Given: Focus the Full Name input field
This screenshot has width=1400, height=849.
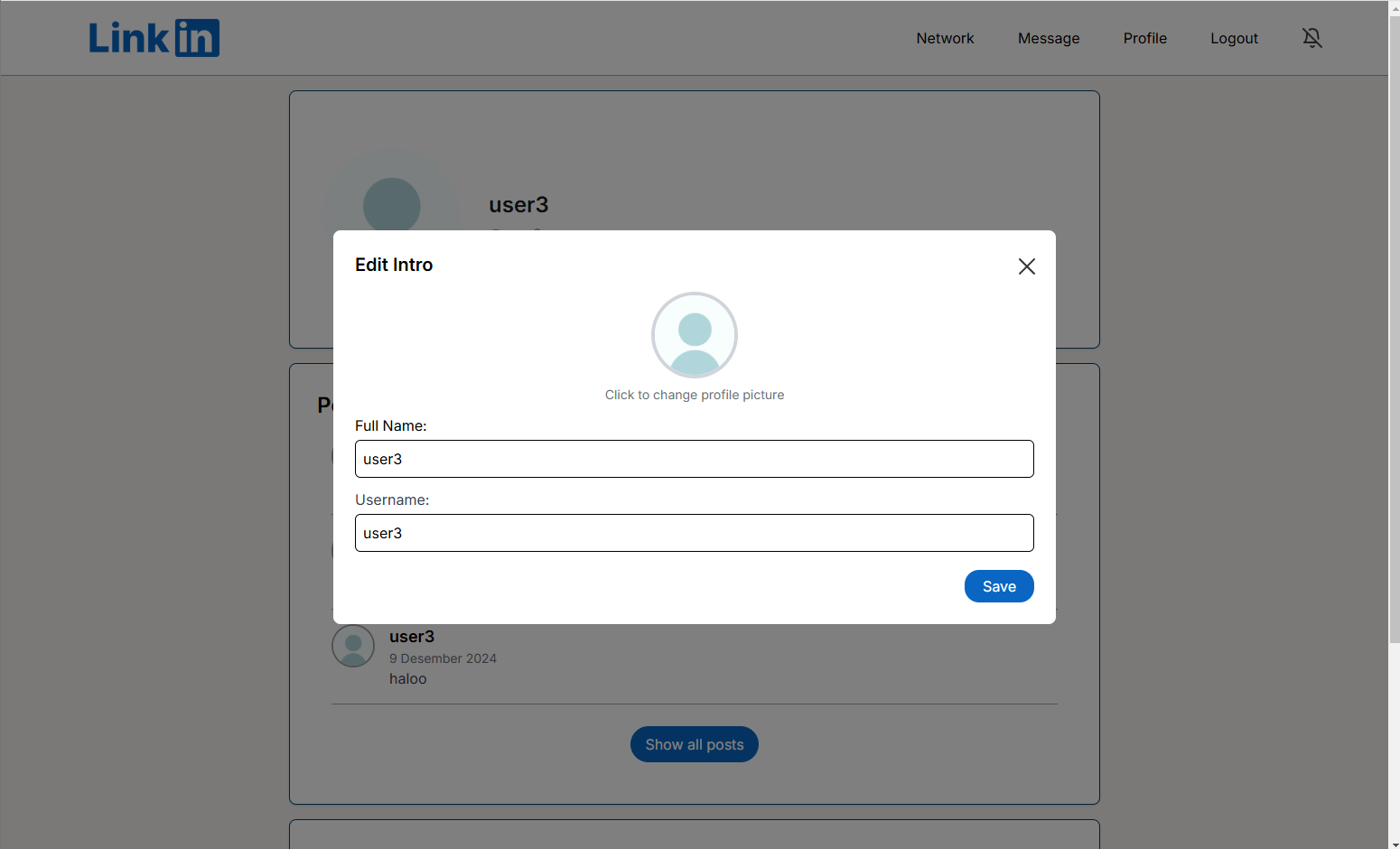Looking at the screenshot, I should pyautogui.click(x=695, y=459).
